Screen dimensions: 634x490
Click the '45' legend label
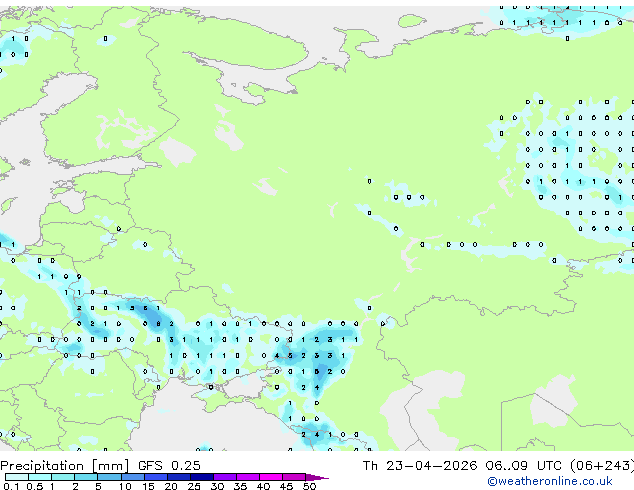[x=286, y=486]
